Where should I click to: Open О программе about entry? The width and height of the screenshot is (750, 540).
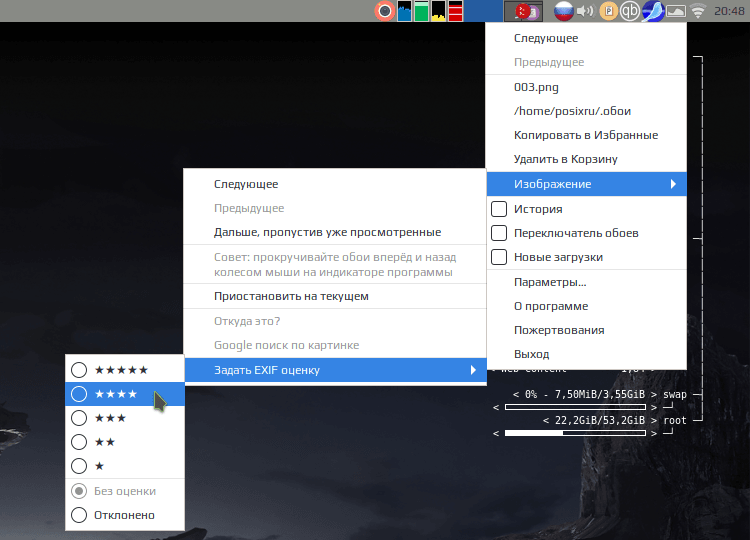(586, 306)
